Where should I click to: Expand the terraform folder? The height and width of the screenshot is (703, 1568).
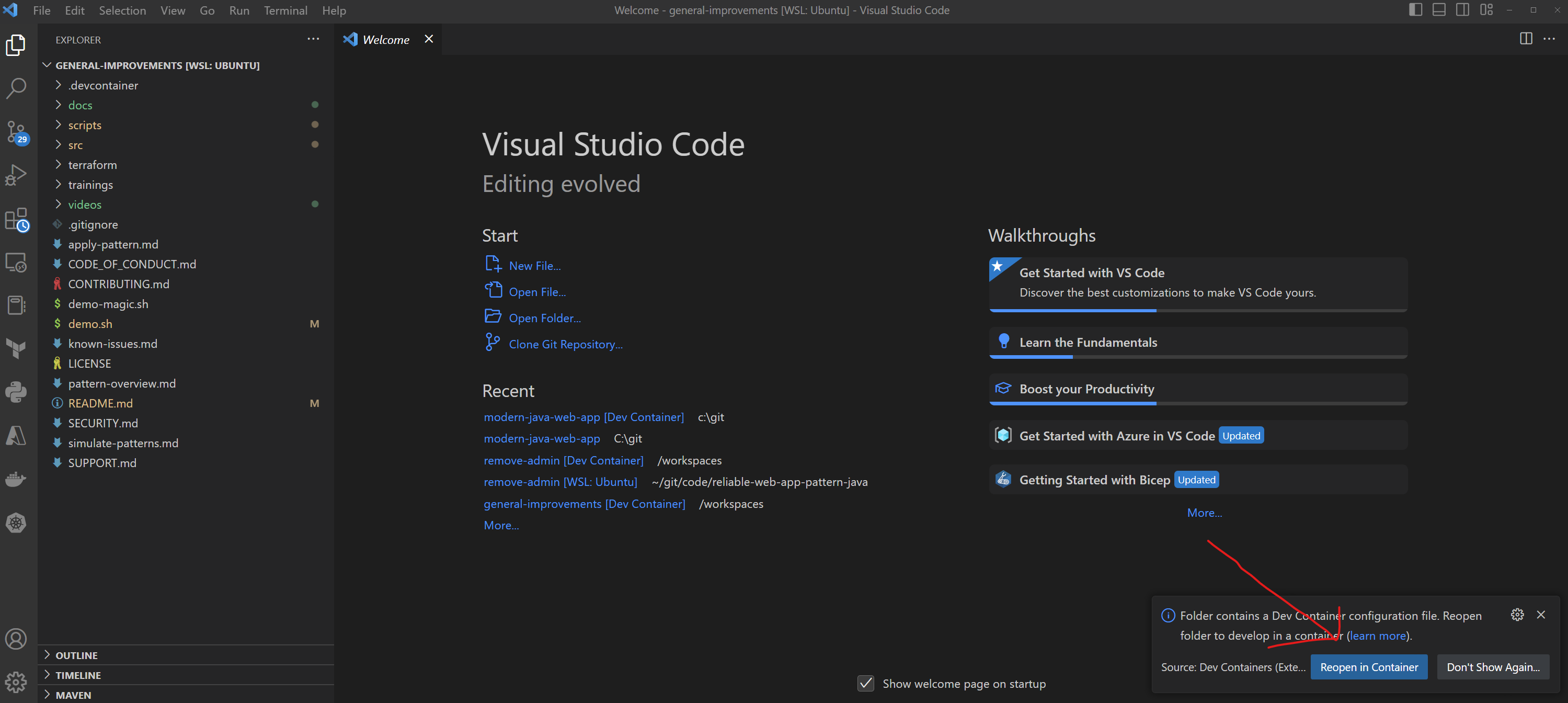(x=92, y=164)
